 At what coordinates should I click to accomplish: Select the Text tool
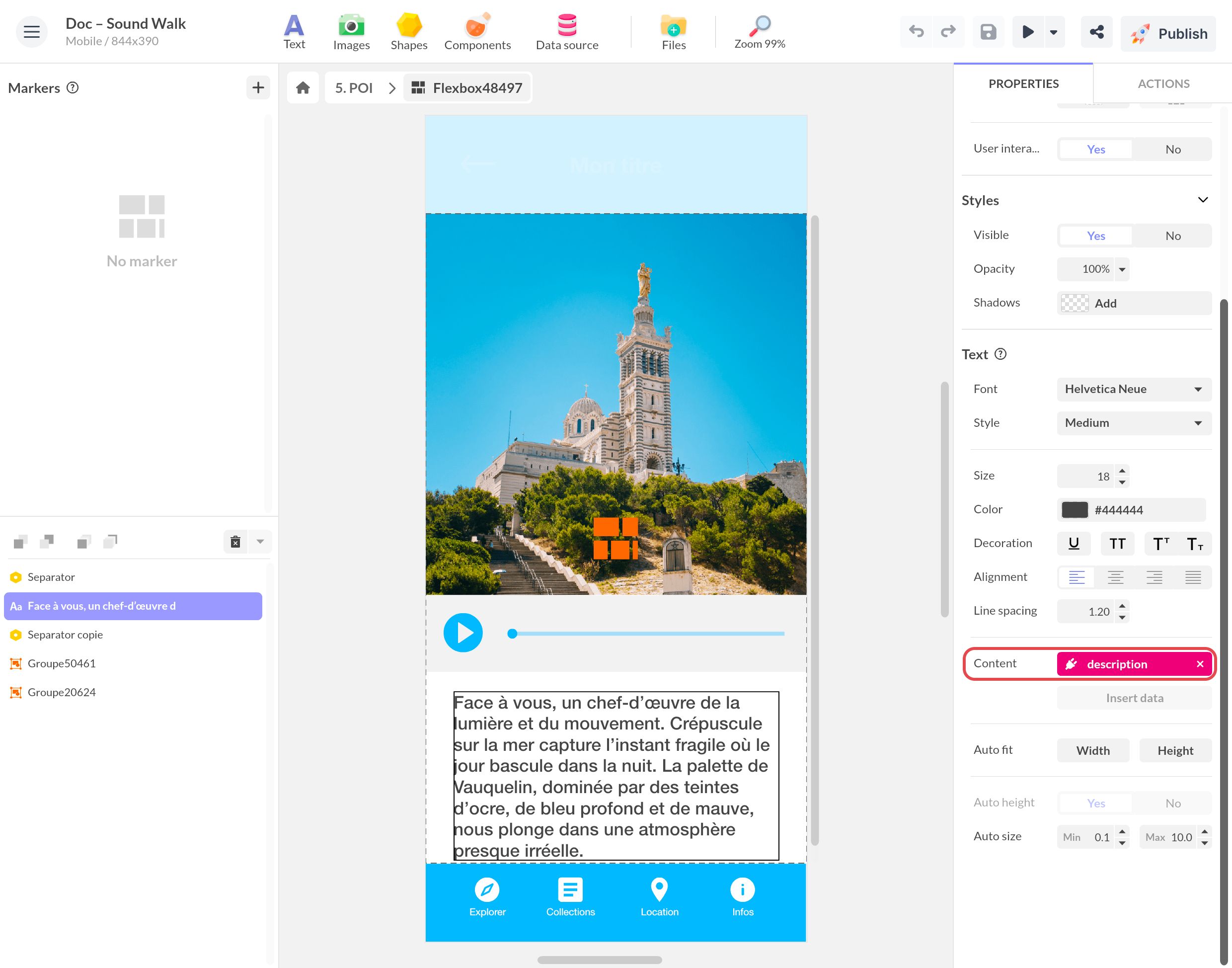pyautogui.click(x=294, y=32)
